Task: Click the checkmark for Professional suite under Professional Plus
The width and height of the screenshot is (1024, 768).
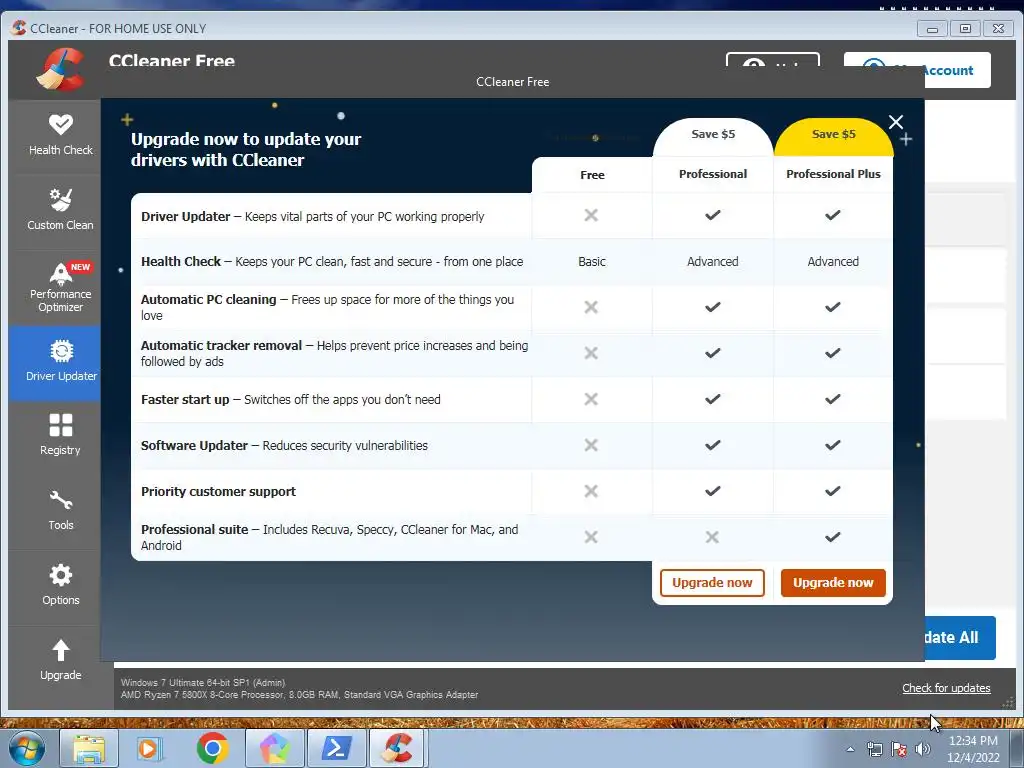Action: 833,537
